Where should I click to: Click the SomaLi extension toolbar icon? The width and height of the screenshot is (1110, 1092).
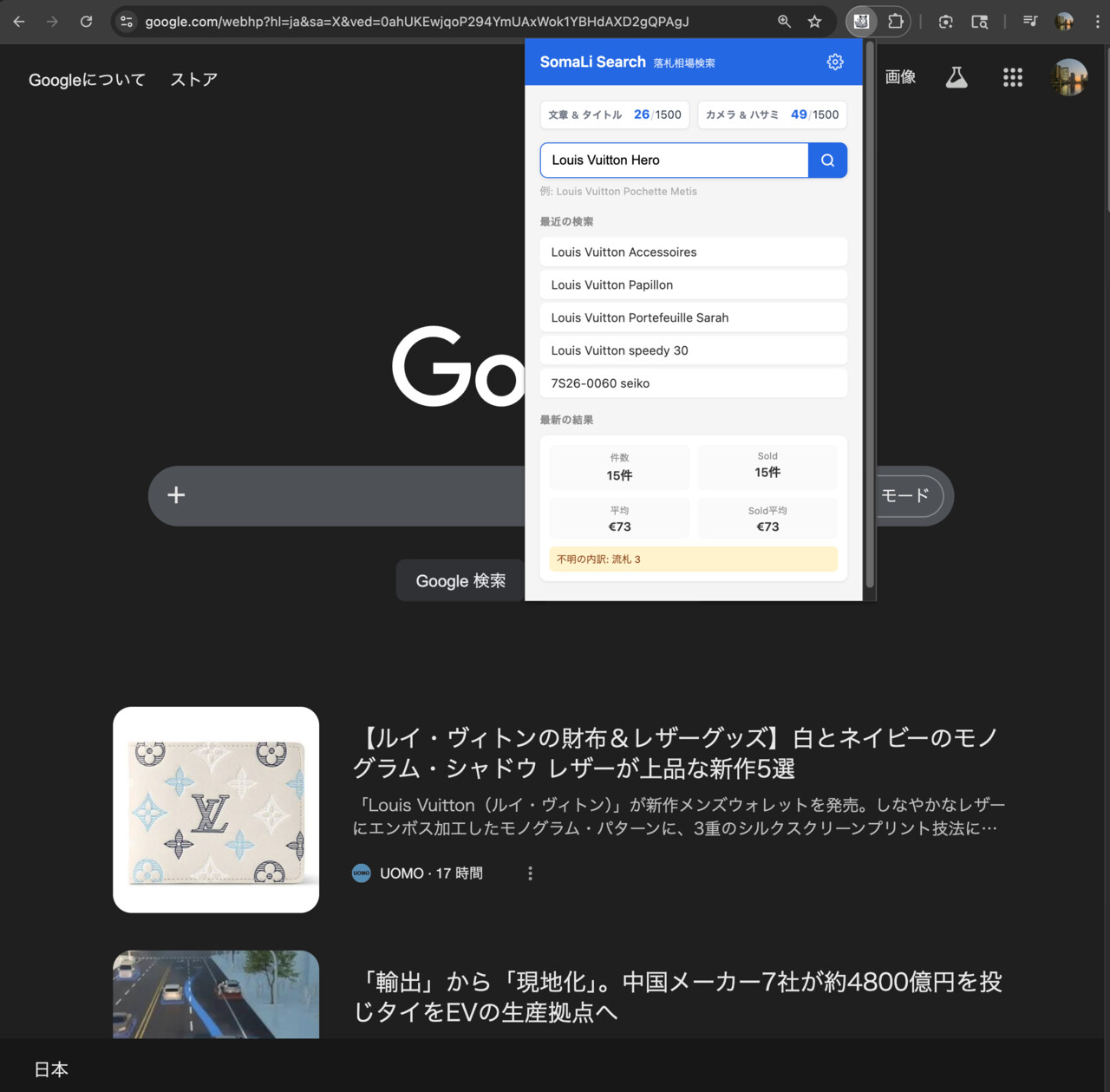coord(861,22)
